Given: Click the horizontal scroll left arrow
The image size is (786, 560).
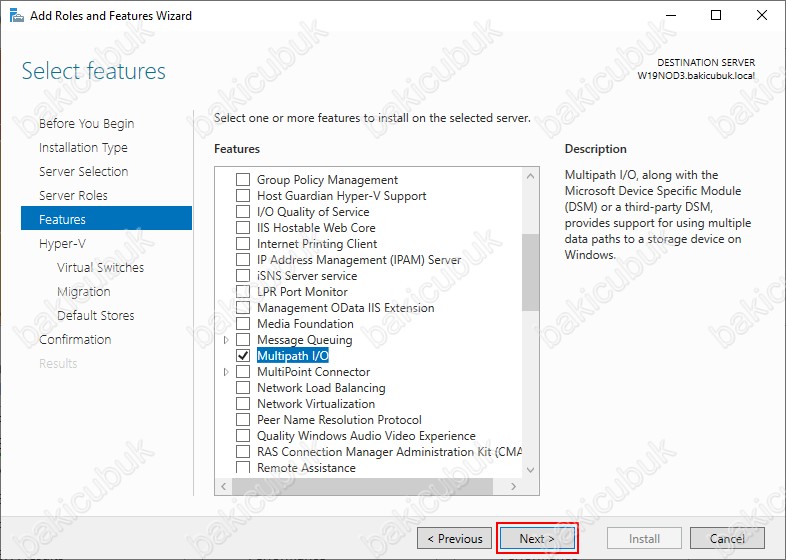Looking at the screenshot, I should click(x=224, y=486).
